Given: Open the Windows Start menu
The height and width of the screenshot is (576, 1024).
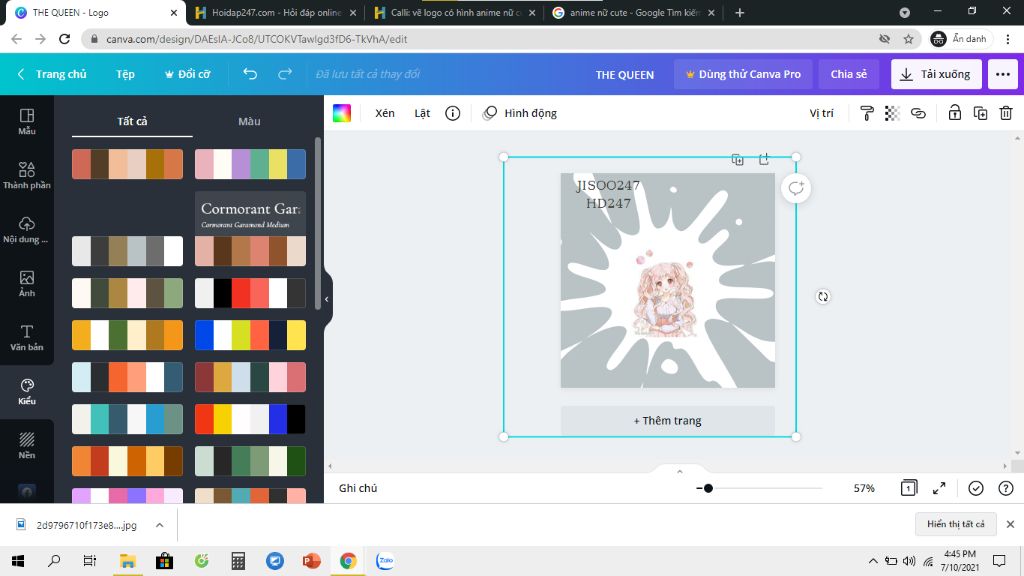Looking at the screenshot, I should pyautogui.click(x=18, y=560).
